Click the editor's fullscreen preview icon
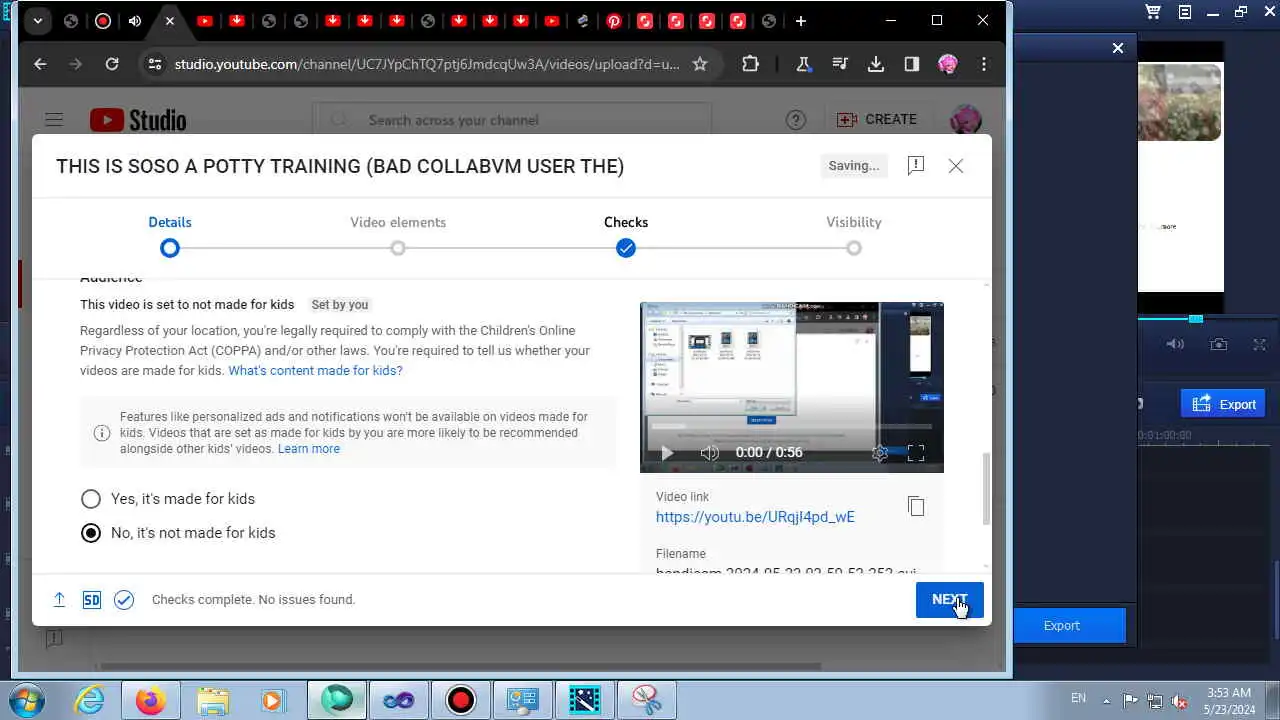Screen dimensions: 1280x720 [x=1260, y=344]
